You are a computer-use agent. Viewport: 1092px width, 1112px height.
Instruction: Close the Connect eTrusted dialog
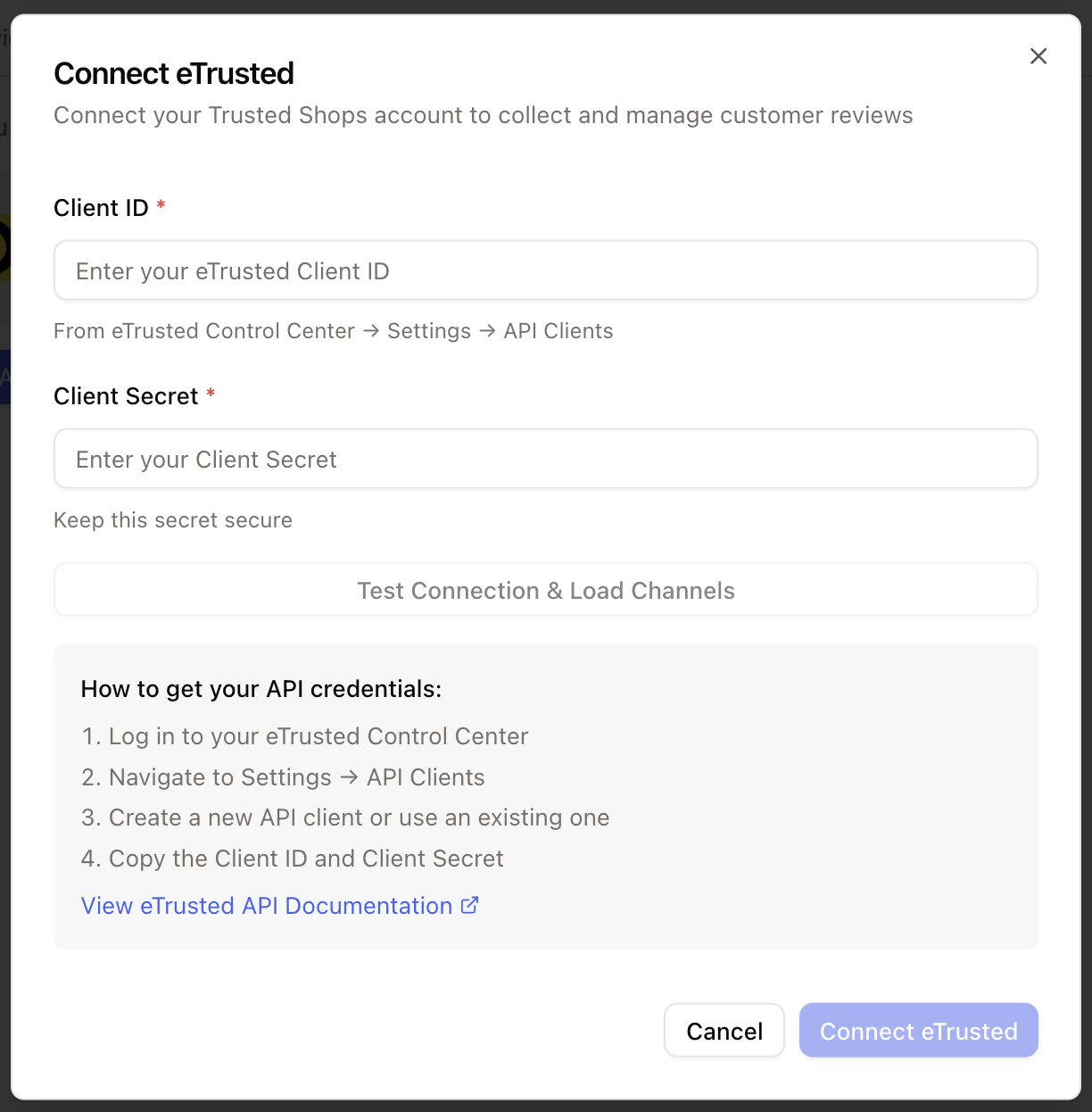(x=1038, y=56)
